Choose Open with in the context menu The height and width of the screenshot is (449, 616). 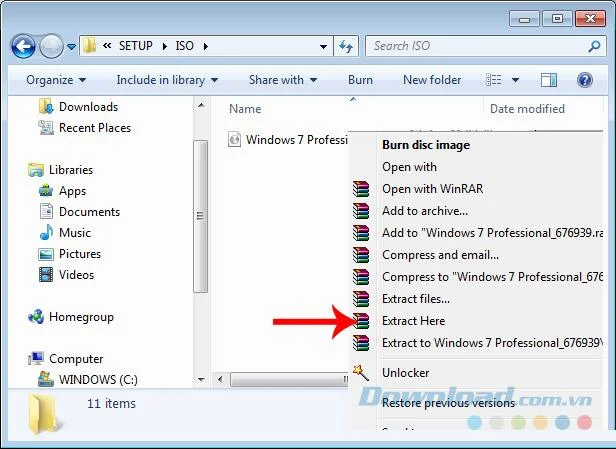point(409,167)
